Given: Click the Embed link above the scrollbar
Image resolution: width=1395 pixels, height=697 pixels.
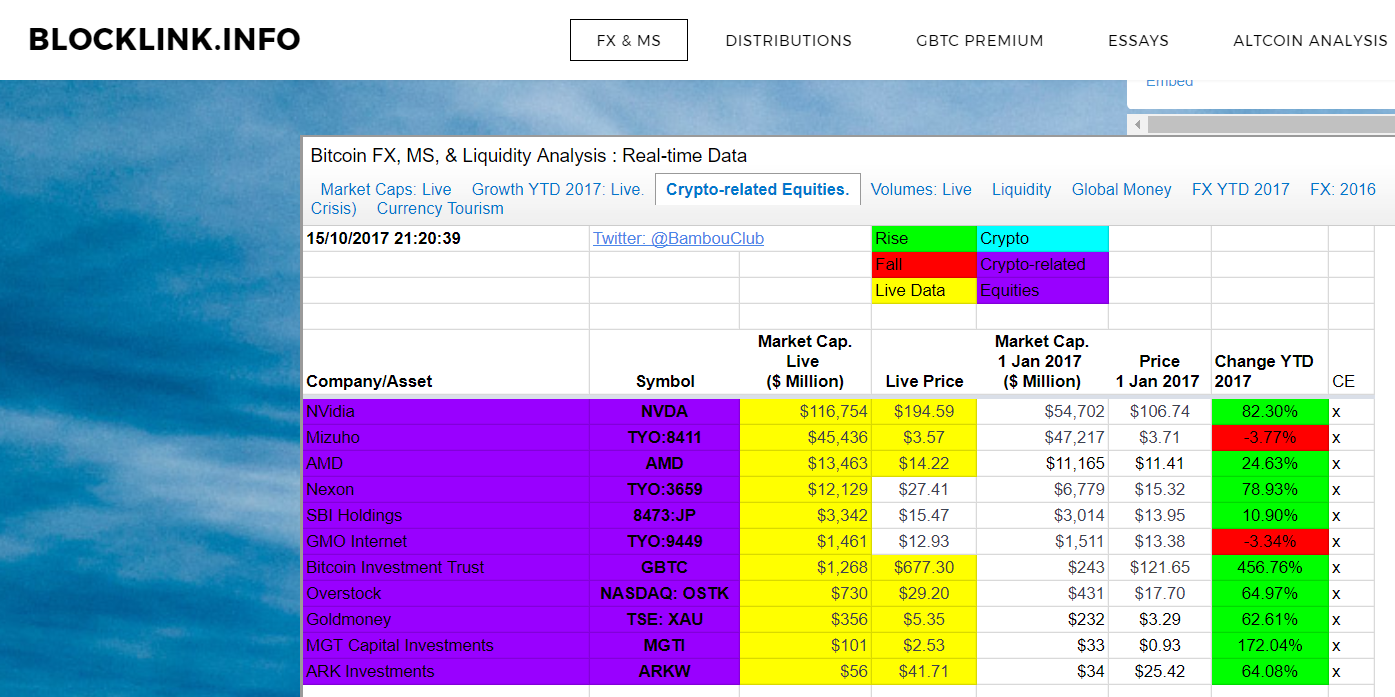Looking at the screenshot, I should (x=1169, y=82).
